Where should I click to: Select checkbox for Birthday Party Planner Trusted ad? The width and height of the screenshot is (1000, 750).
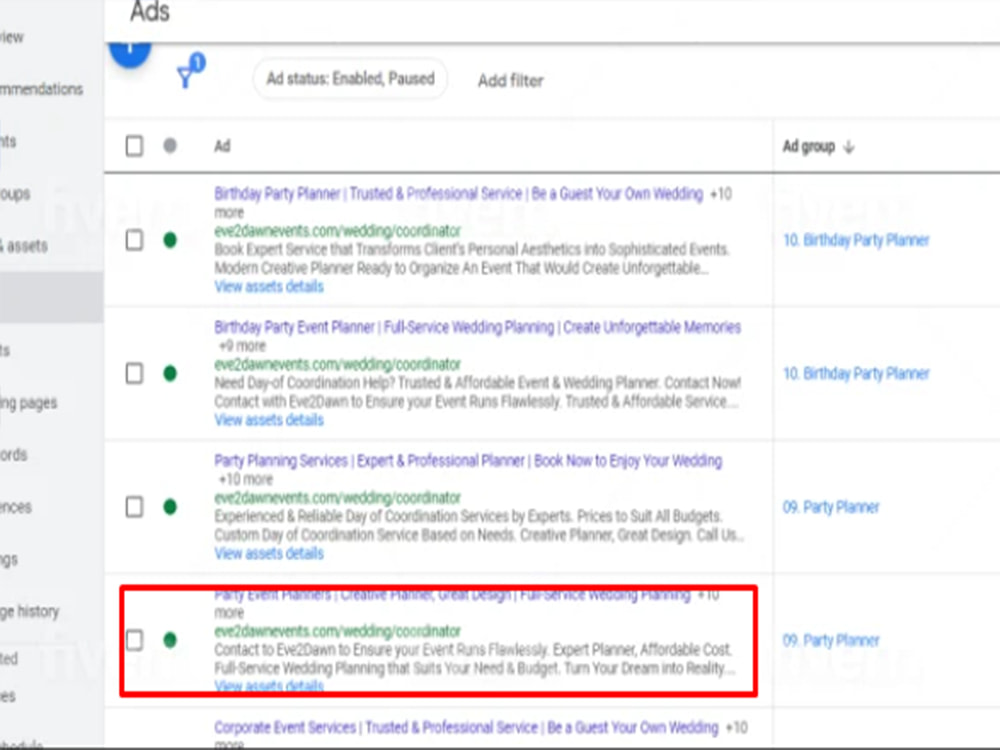click(x=134, y=240)
